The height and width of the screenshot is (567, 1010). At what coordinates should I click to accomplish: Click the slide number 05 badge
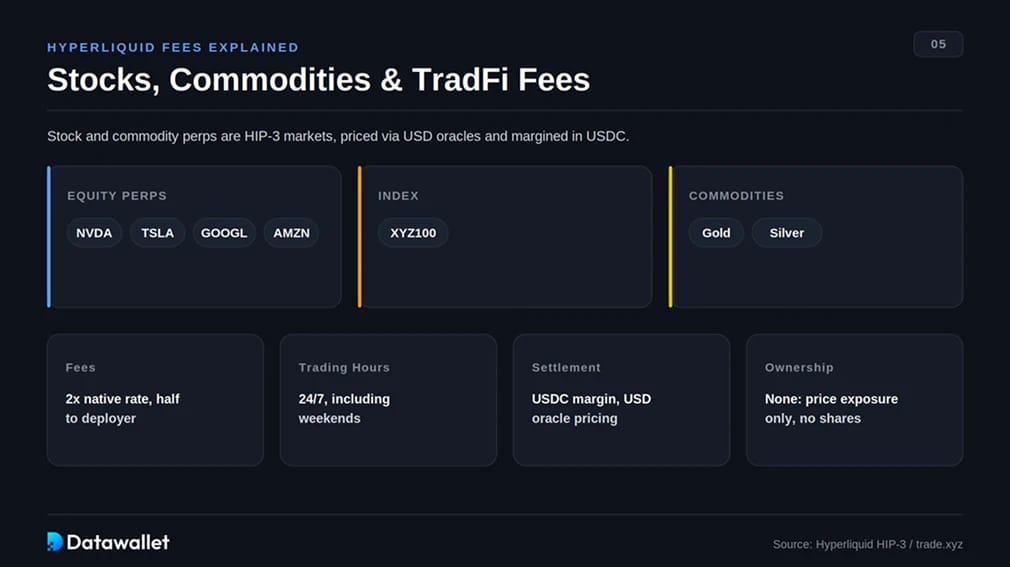pos(939,44)
